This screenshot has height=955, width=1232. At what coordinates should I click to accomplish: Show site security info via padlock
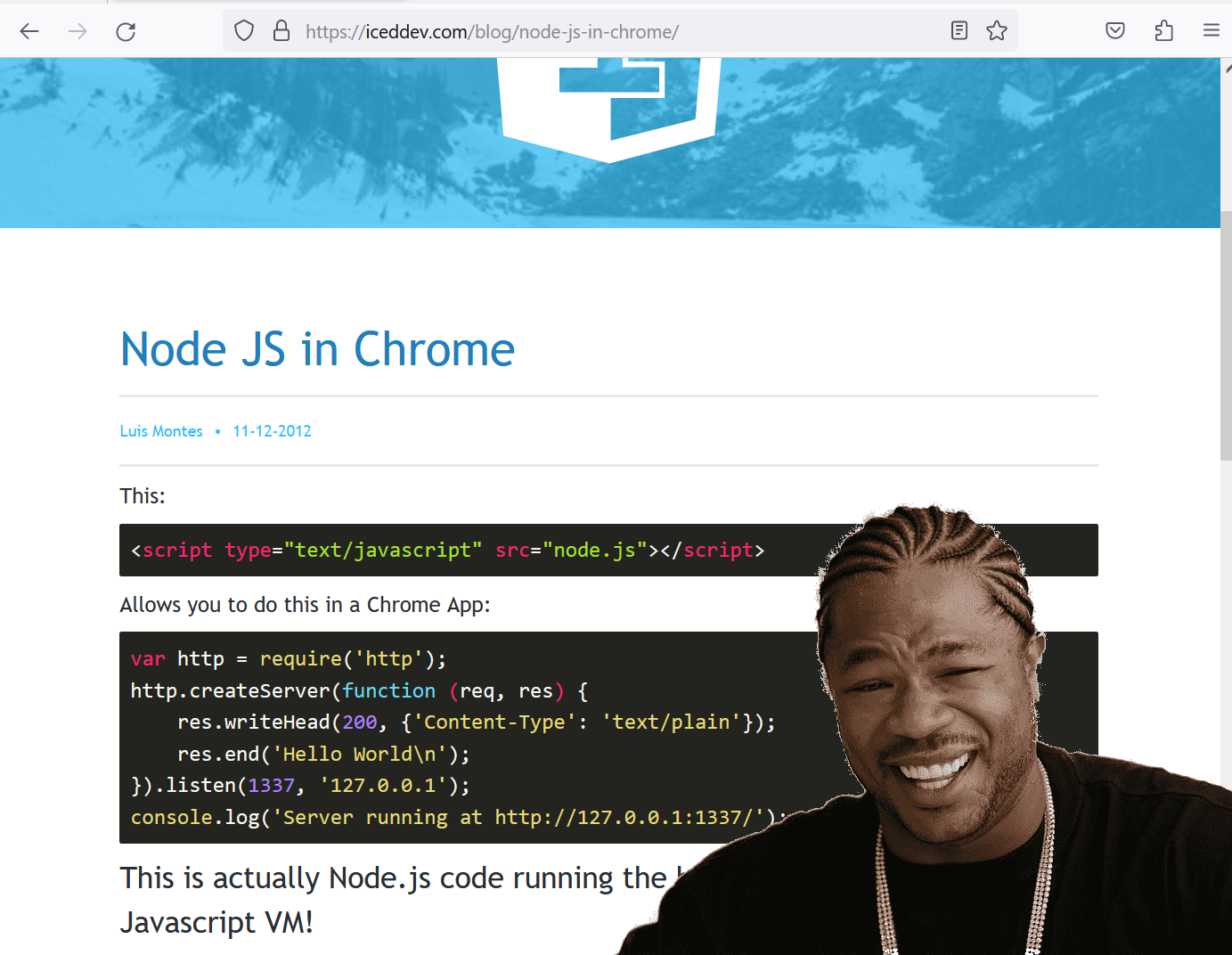click(x=281, y=31)
